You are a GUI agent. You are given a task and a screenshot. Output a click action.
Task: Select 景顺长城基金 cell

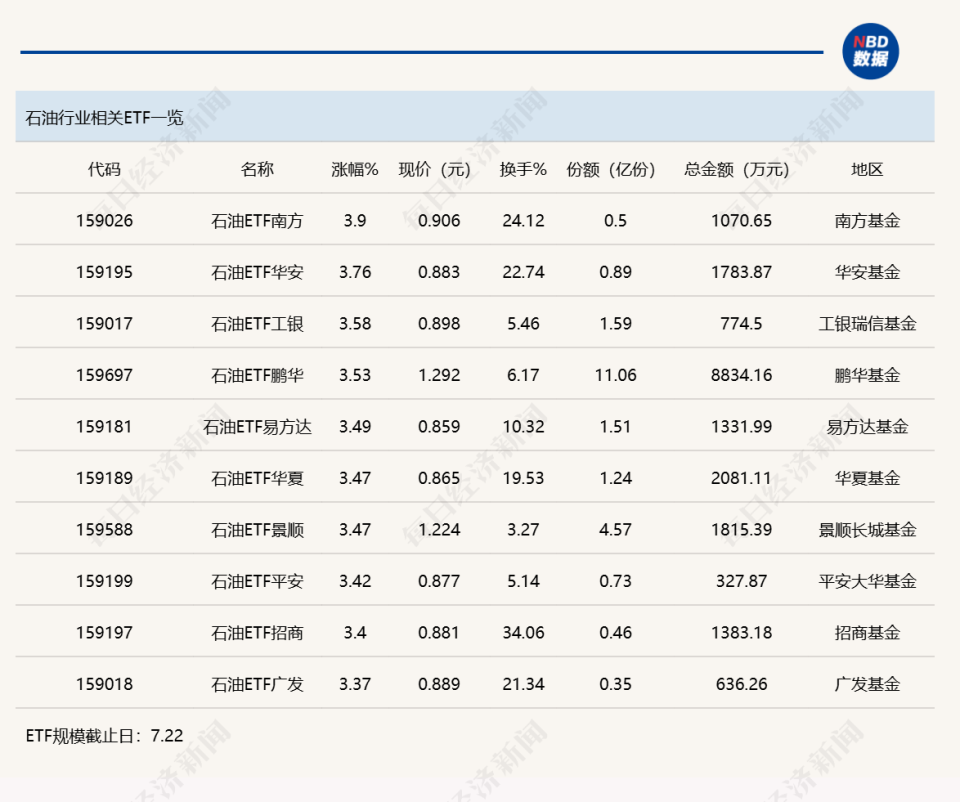pos(867,529)
